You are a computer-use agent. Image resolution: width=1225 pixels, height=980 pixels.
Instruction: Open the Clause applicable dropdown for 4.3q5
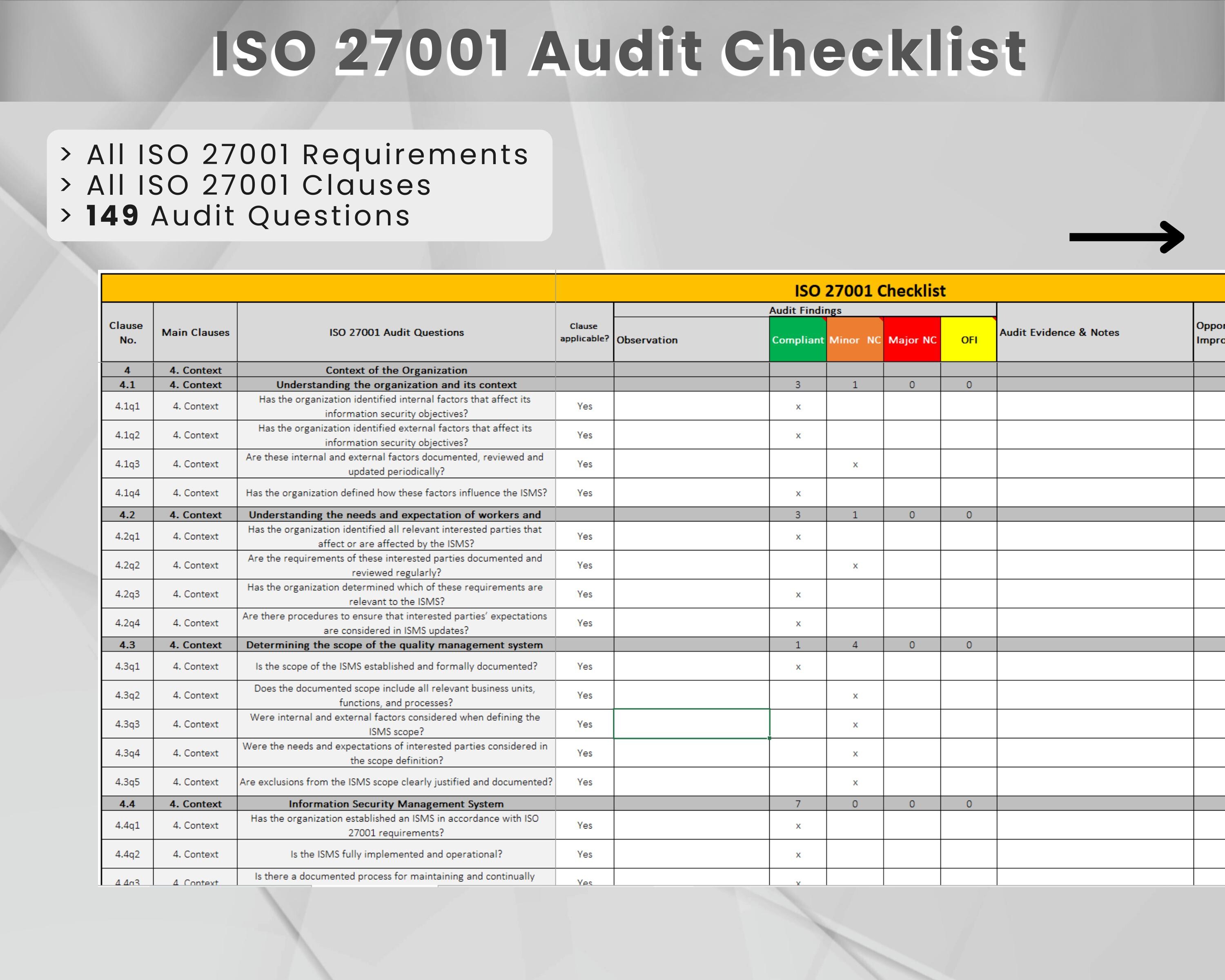coord(584,782)
